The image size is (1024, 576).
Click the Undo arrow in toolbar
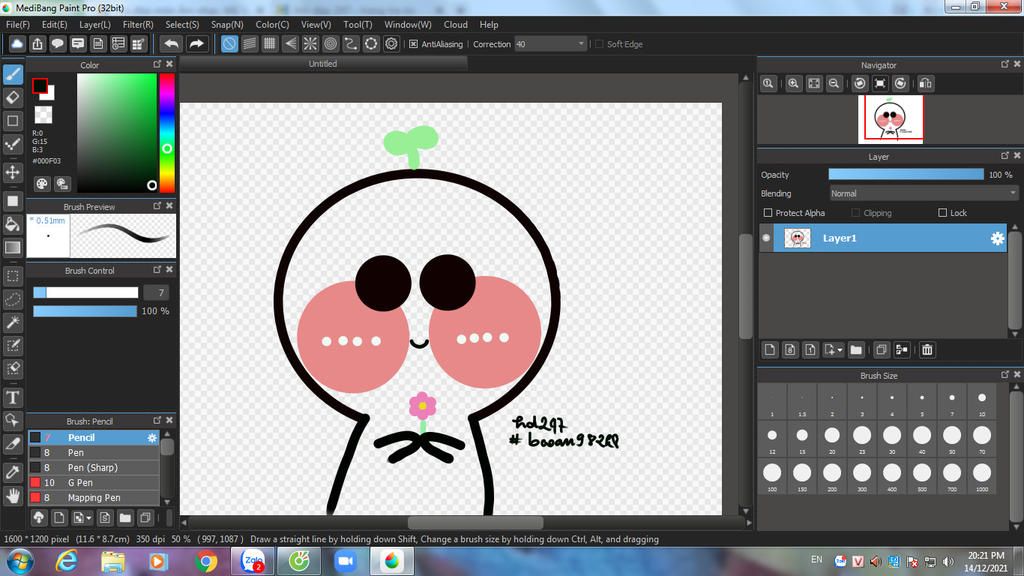(171, 44)
